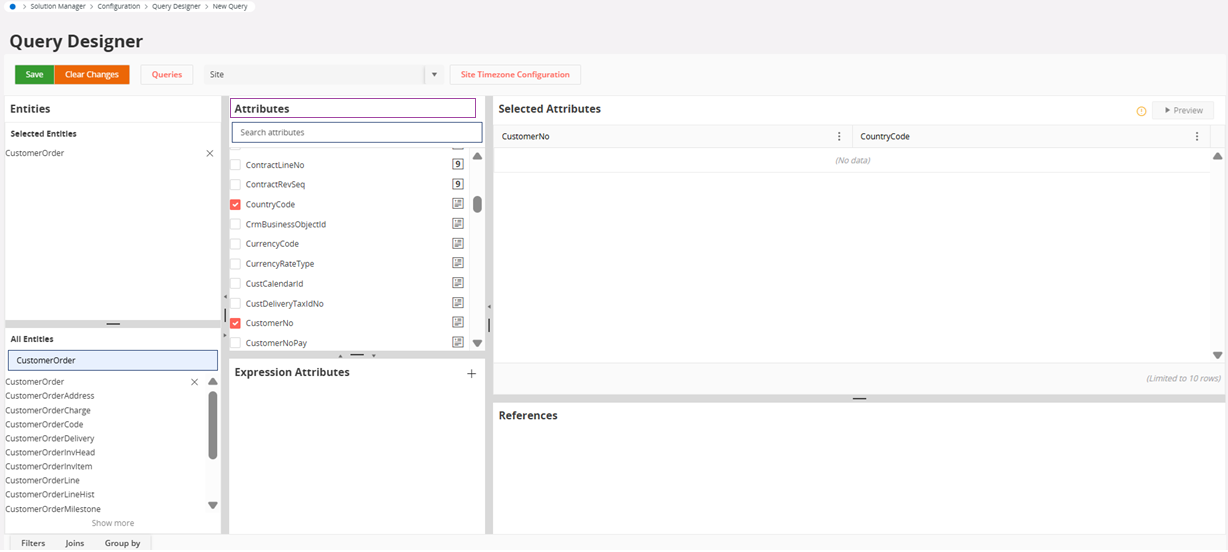
Task: Click the home icon in breadcrumb
Action: (13, 6)
